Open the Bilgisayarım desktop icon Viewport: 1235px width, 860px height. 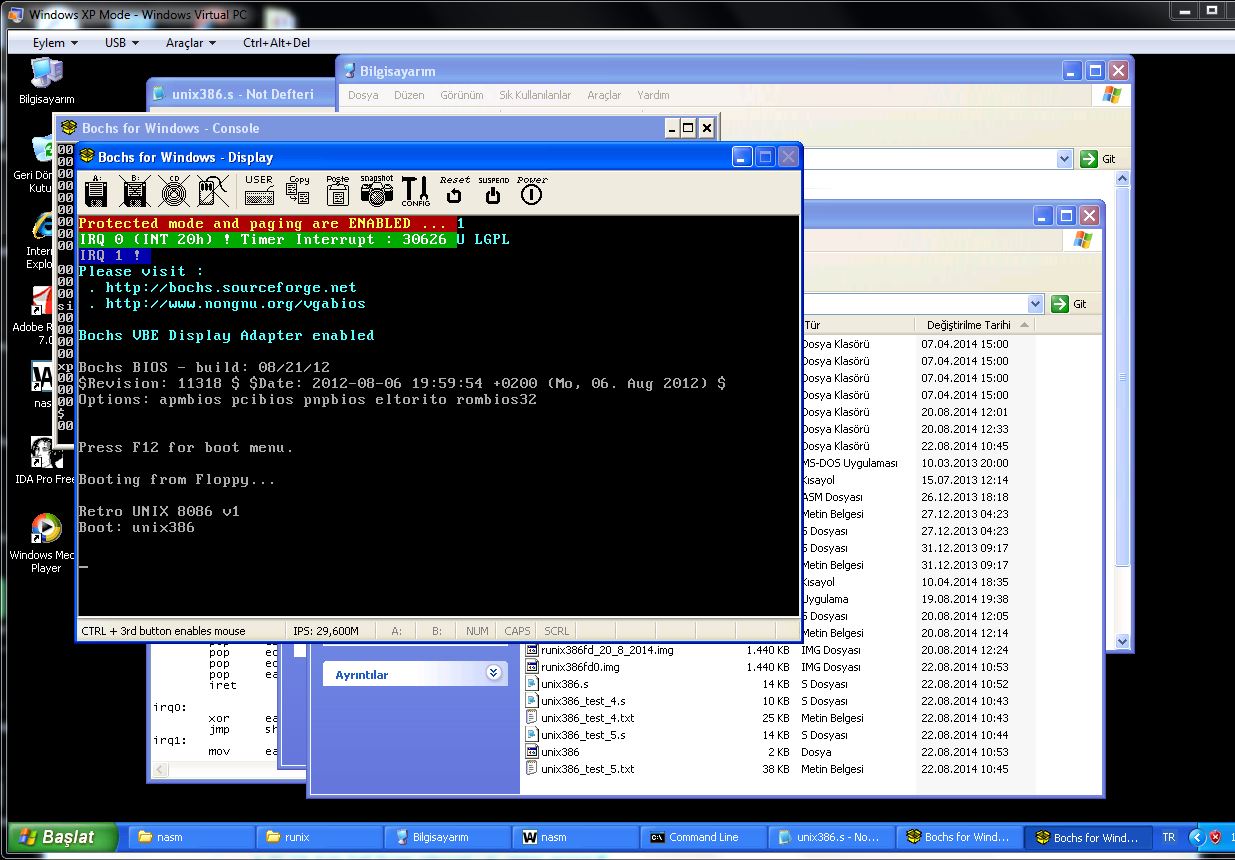[x=46, y=81]
